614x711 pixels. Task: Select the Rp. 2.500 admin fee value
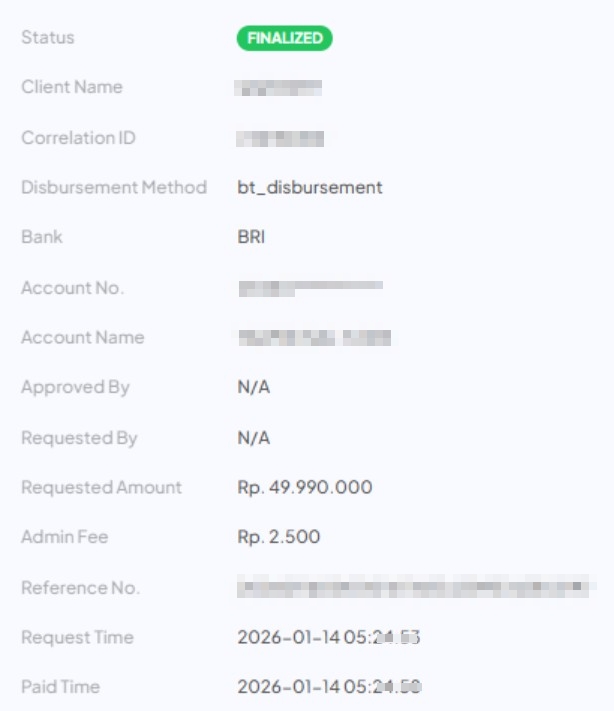279,538
